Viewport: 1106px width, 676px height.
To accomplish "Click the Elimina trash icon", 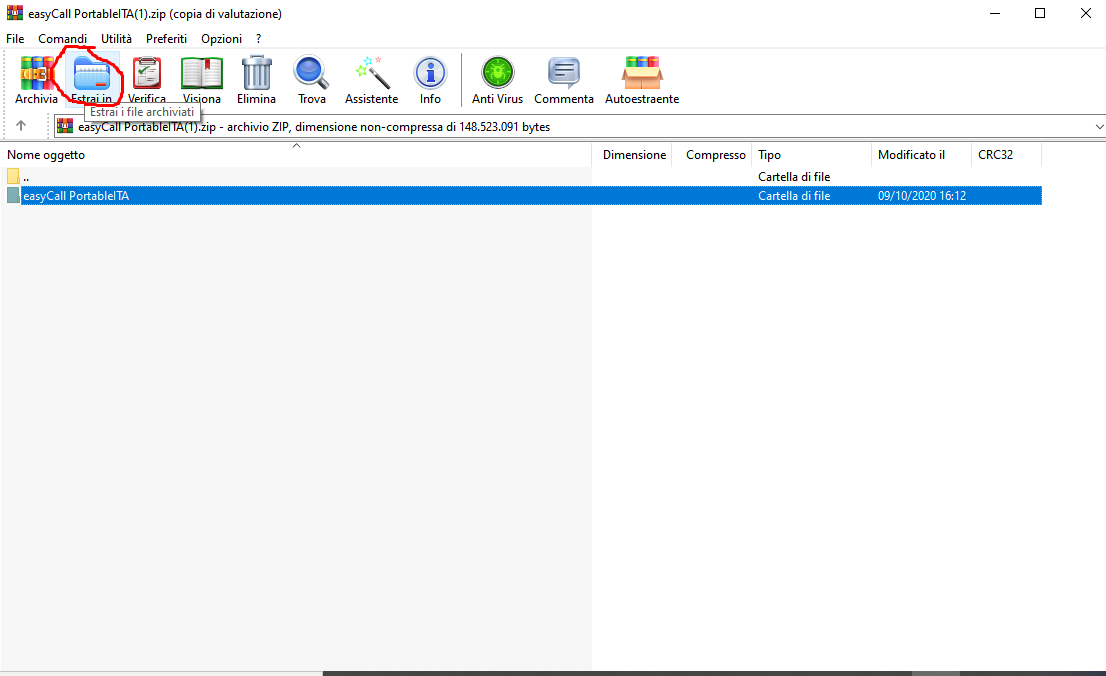I will click(x=257, y=73).
